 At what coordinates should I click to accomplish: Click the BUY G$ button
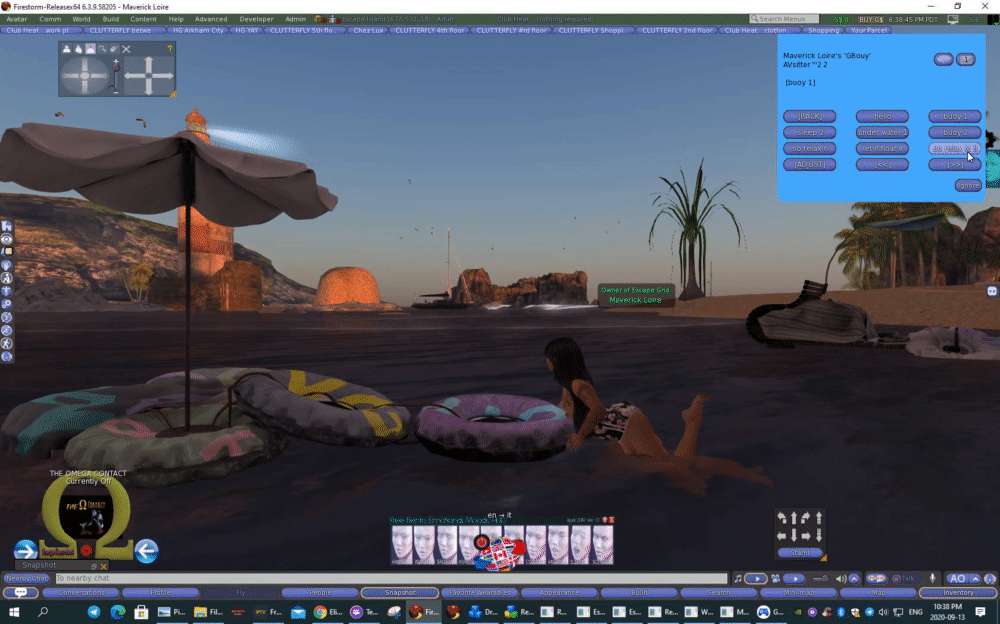coord(871,19)
